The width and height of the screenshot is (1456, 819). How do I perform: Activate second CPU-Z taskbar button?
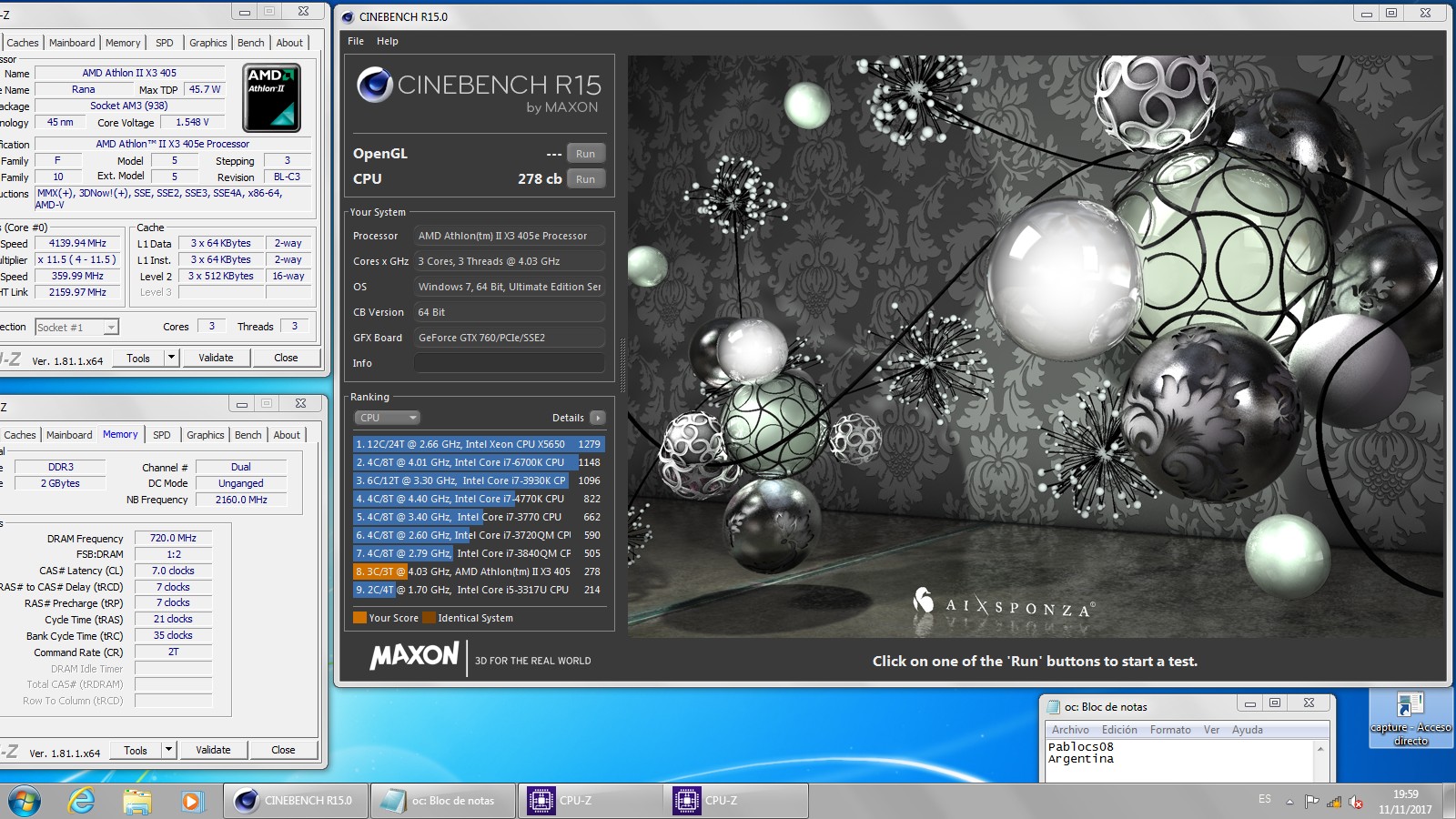(736, 801)
